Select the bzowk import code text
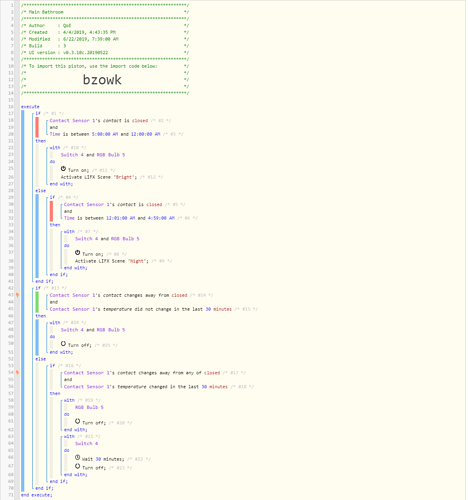 (102, 80)
